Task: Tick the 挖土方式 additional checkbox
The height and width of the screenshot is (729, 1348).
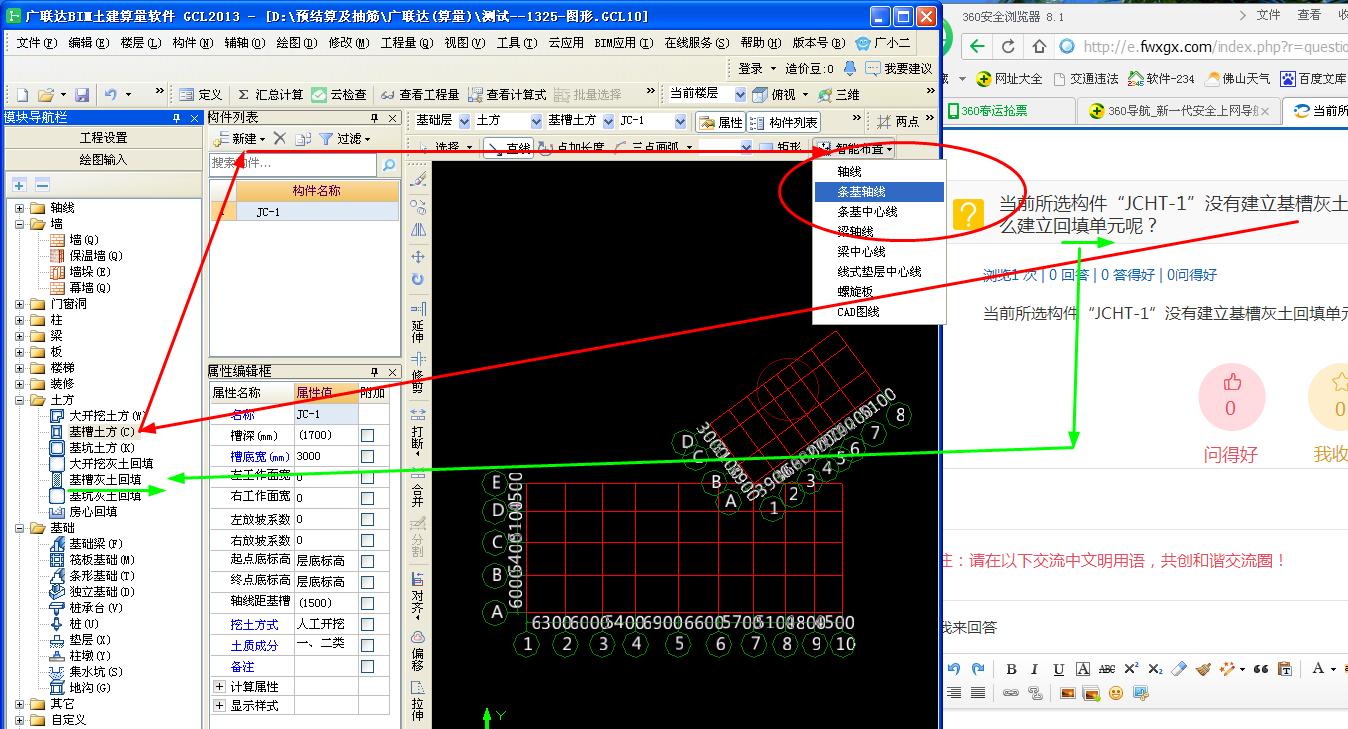Action: [368, 625]
